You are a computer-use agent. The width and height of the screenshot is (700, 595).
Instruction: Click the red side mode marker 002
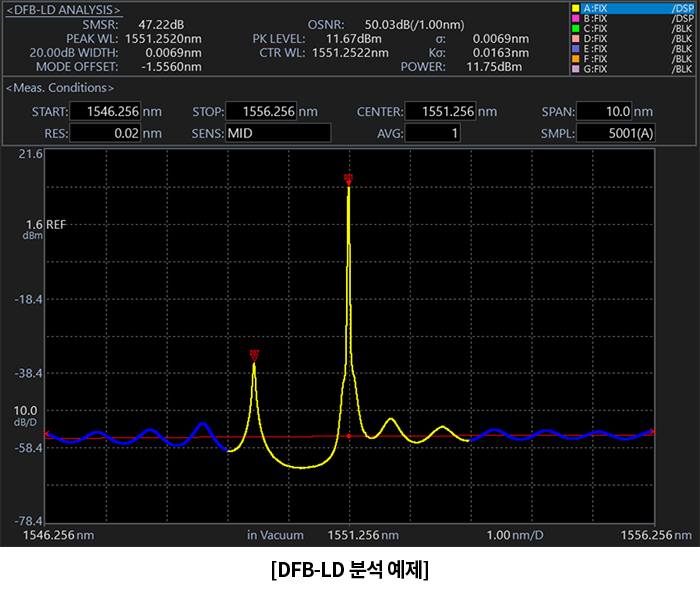click(254, 356)
